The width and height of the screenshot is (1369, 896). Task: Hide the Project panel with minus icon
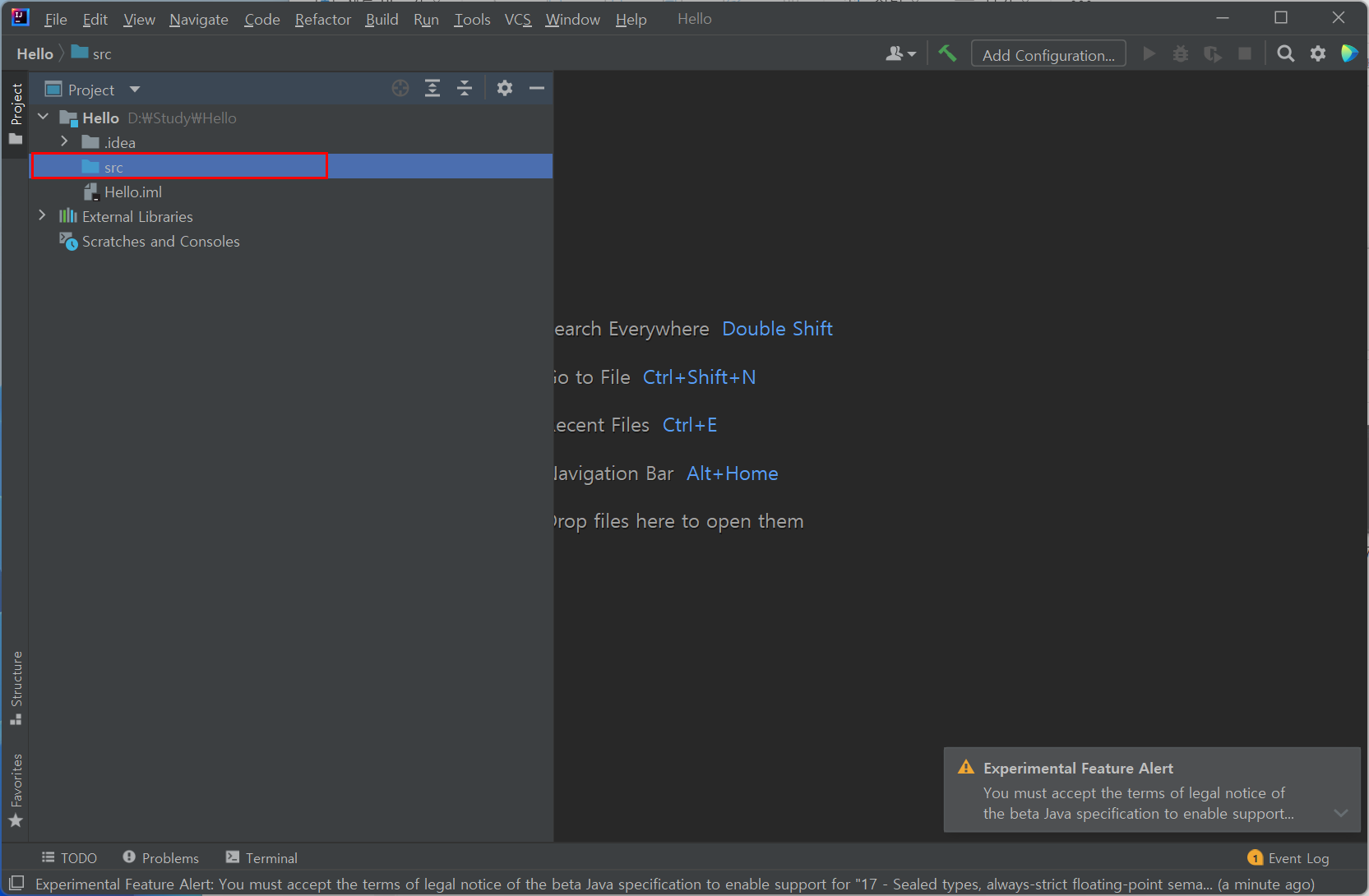(x=537, y=89)
